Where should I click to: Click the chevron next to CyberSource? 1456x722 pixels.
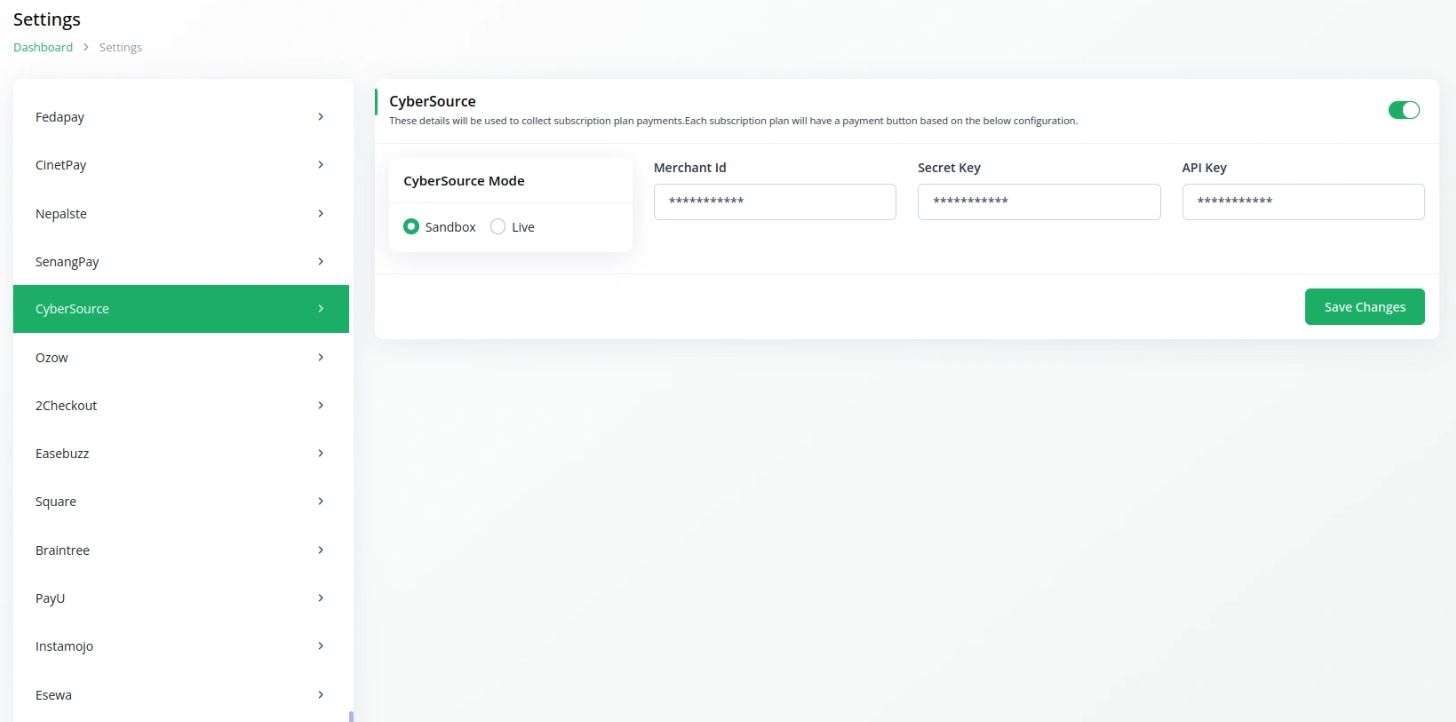point(321,309)
